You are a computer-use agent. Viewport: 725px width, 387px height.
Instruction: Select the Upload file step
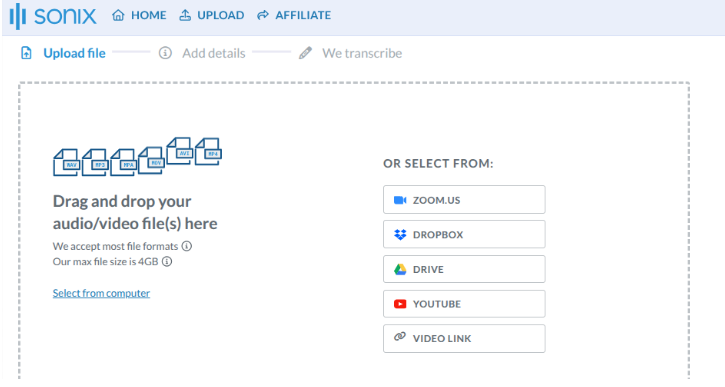click(64, 53)
